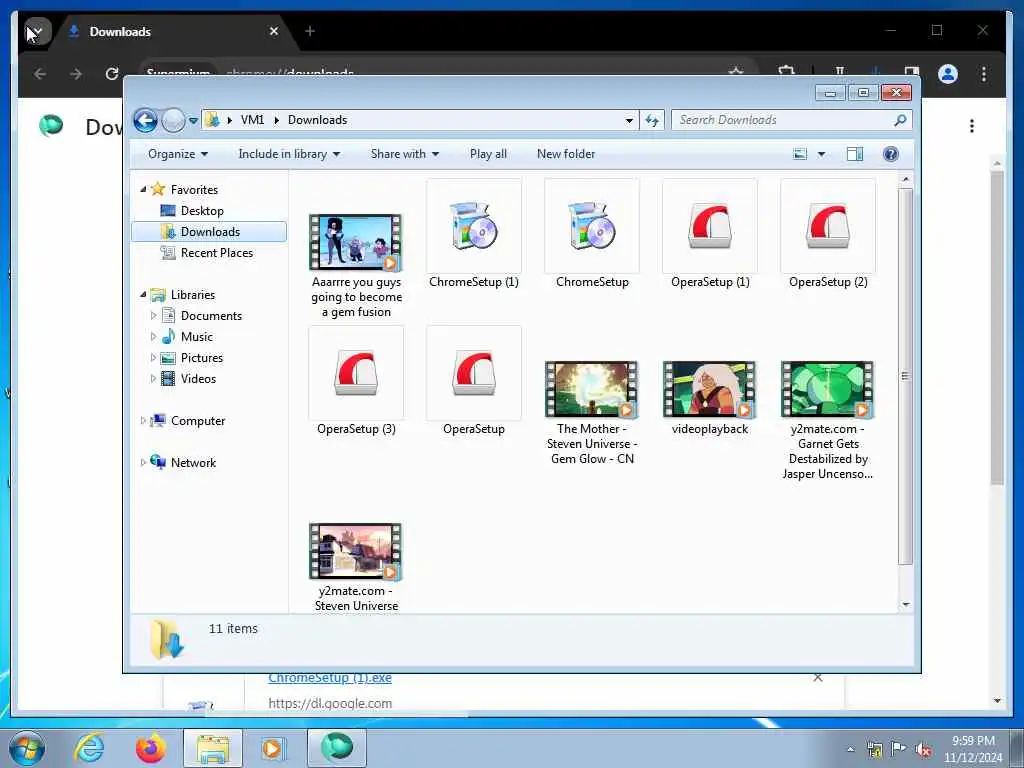Open the Include in library menu

coord(289,154)
